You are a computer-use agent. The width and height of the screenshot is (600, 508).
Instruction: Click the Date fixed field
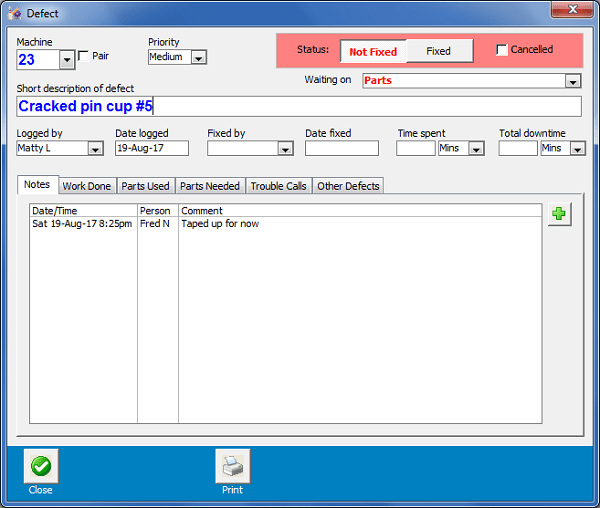(x=342, y=148)
